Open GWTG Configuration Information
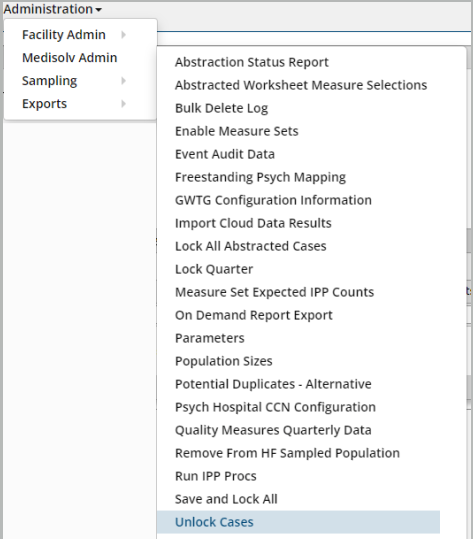Screen dimensions: 473x539 273,200
